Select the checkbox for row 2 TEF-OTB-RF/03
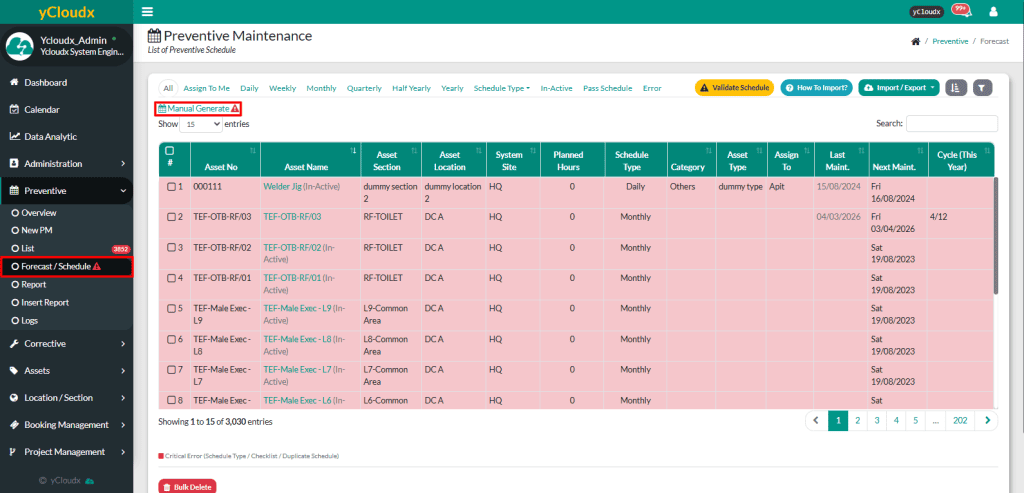Image resolution: width=1024 pixels, height=493 pixels. tap(171, 217)
